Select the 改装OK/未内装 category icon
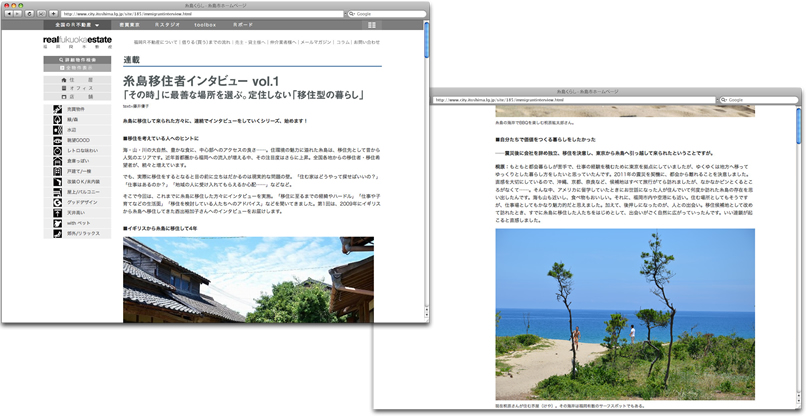 (58, 181)
